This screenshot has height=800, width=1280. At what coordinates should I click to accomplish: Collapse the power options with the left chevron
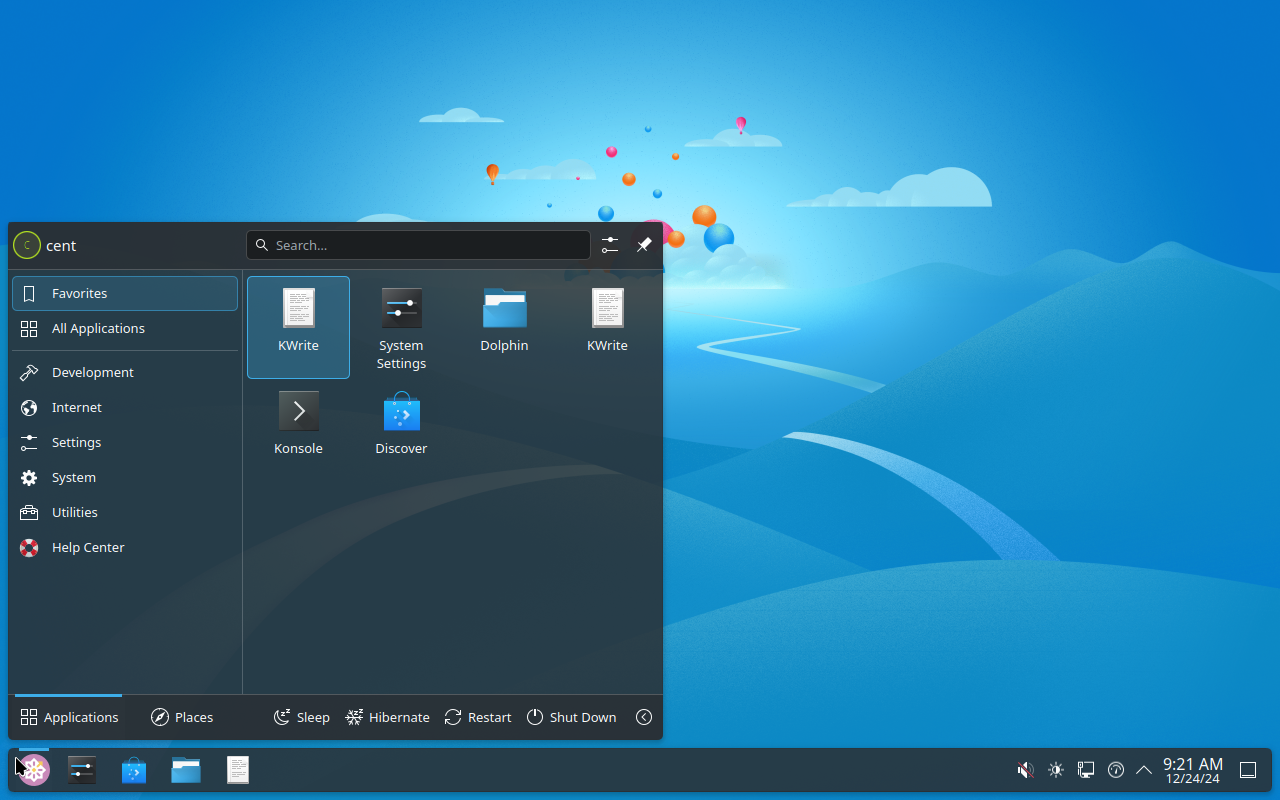tap(644, 717)
